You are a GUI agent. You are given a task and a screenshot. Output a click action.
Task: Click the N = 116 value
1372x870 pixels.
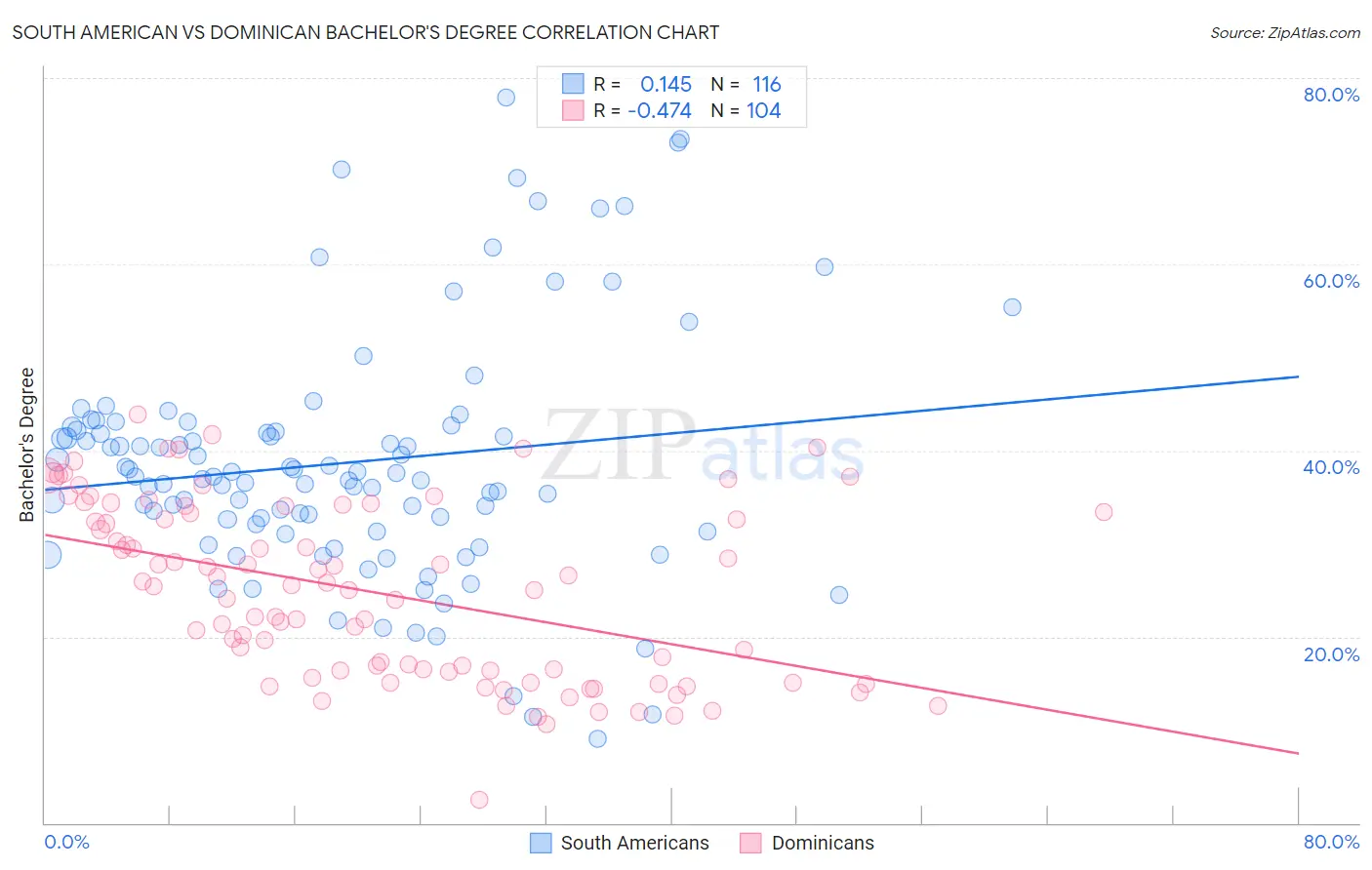747,84
